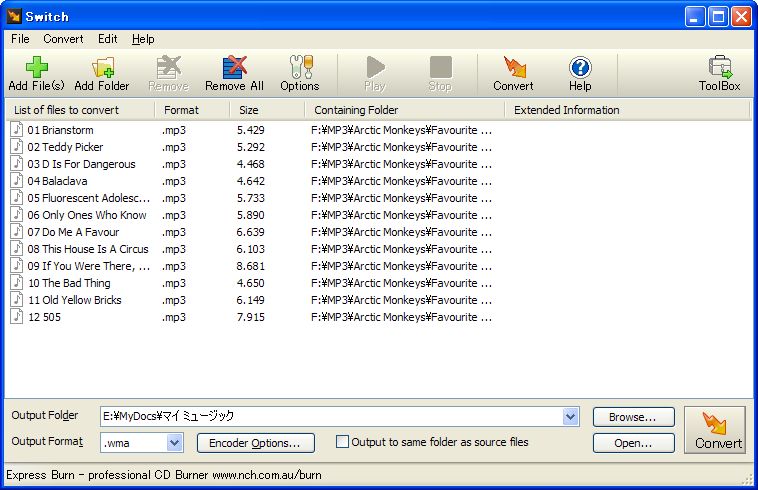Select the file icon for 04 Balaclava
This screenshot has height=490, width=758.
click(x=17, y=180)
